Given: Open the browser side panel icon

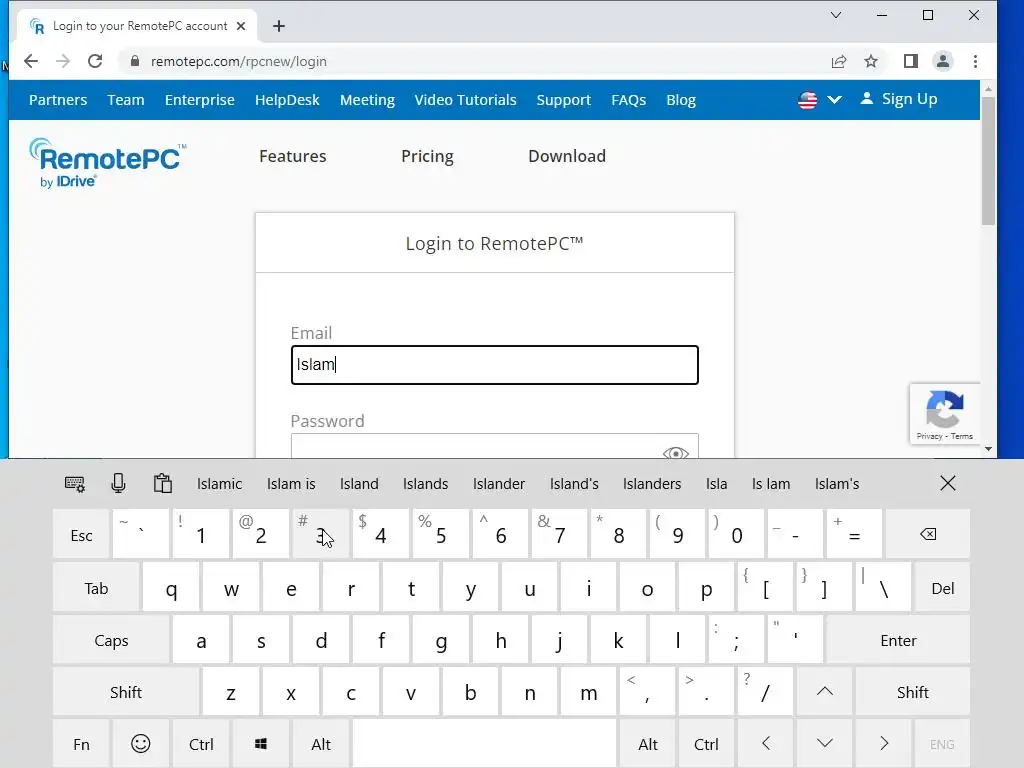Looking at the screenshot, I should coord(910,61).
